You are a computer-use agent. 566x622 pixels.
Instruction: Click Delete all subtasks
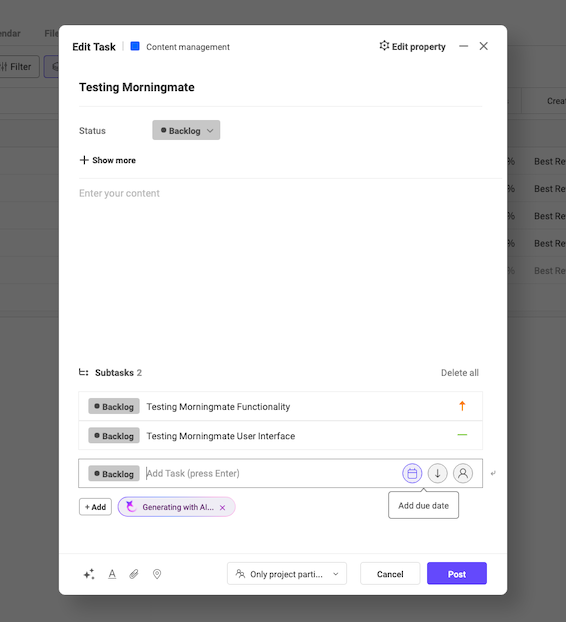[x=460, y=373]
